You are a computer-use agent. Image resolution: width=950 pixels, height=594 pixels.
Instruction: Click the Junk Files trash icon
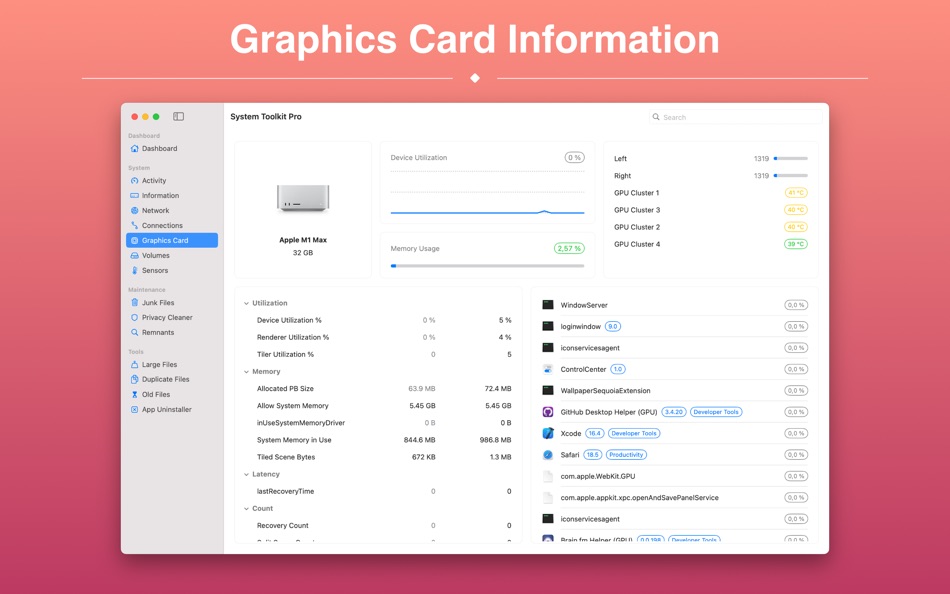pos(135,302)
